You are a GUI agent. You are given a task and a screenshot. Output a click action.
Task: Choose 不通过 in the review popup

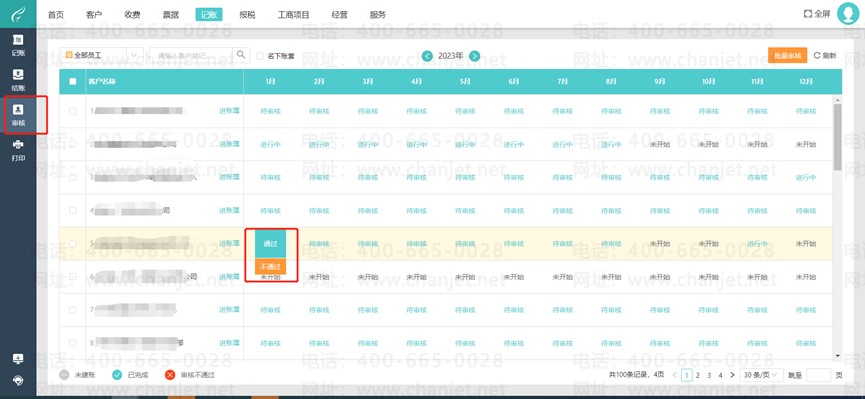point(270,266)
